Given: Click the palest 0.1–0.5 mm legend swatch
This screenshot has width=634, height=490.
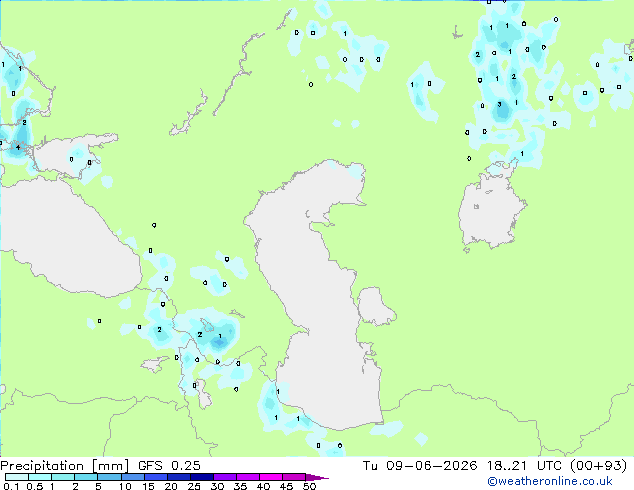Looking at the screenshot, I should [x=17, y=477].
